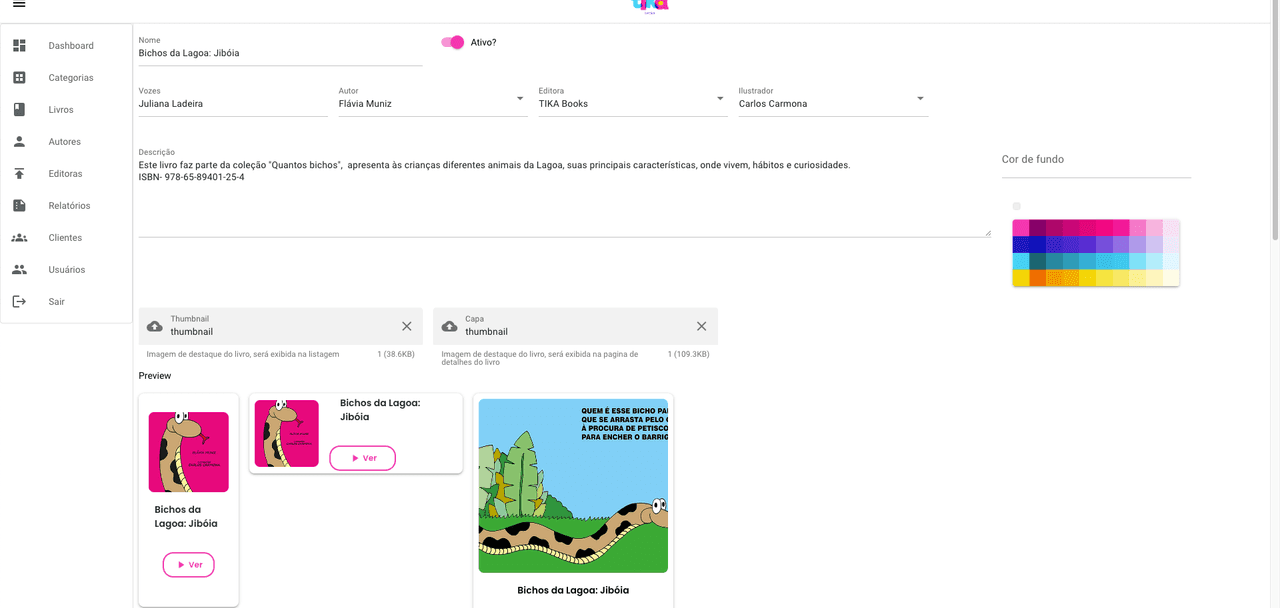Clear the Capa file with the X
The image size is (1280, 608).
point(702,326)
